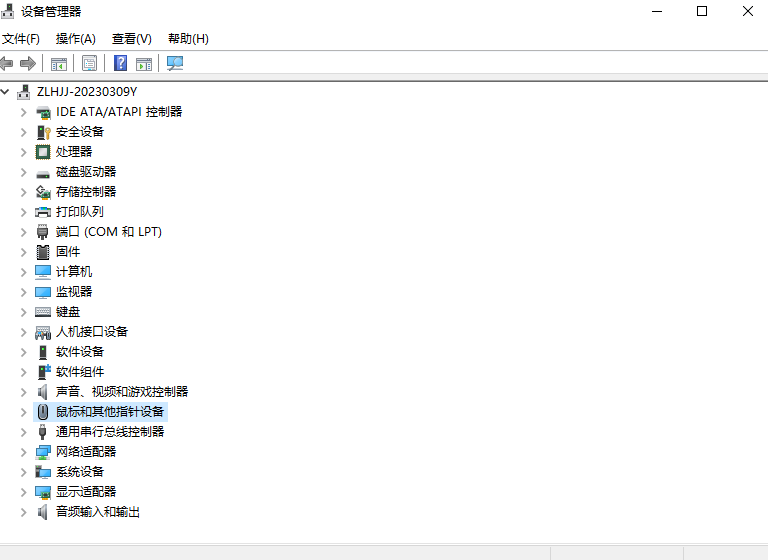Viewport: 768px width, 560px height.
Task: Expand the 鼠标和其他指针设备 arrow
Action: click(23, 412)
